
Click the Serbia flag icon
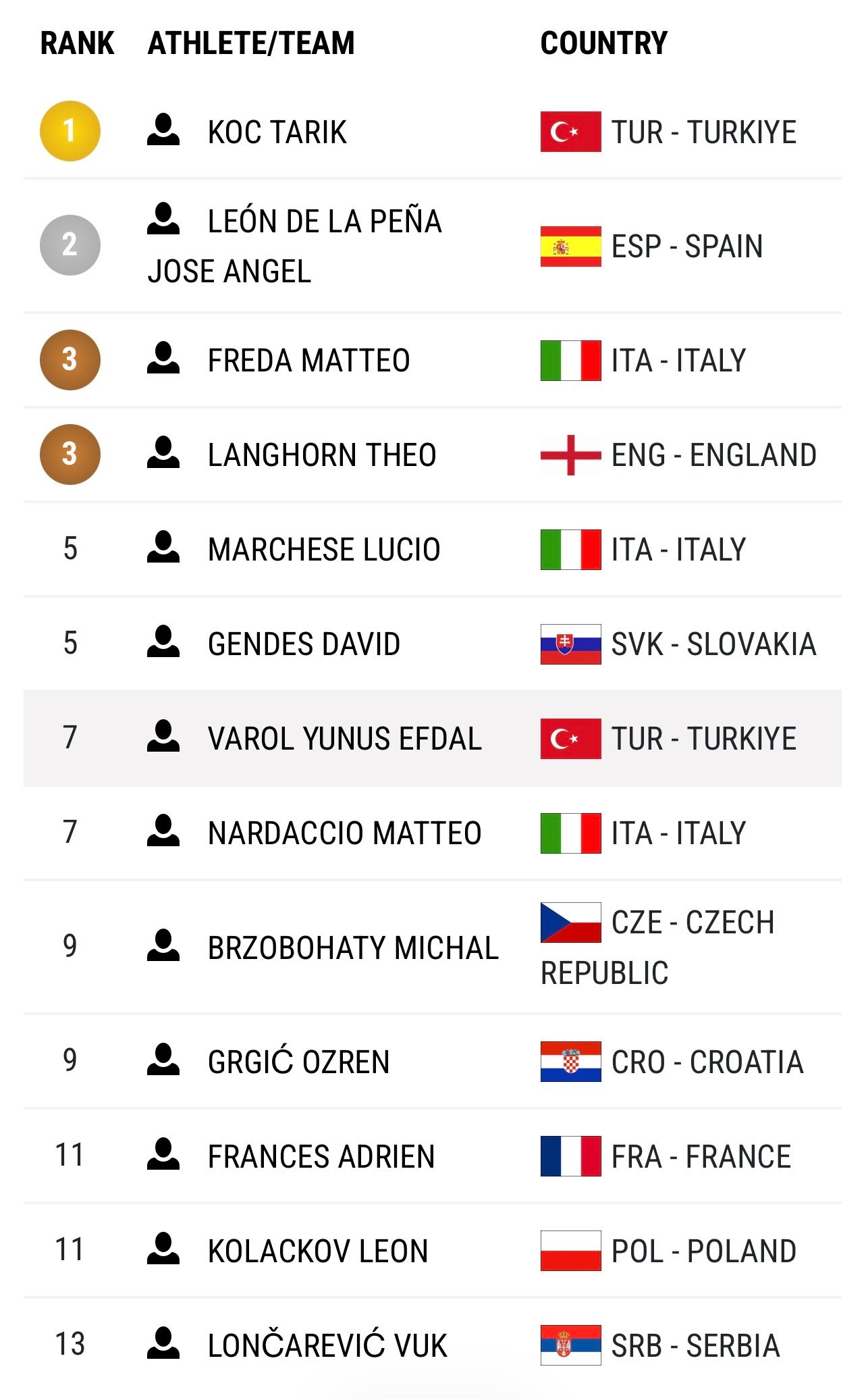click(x=570, y=1345)
